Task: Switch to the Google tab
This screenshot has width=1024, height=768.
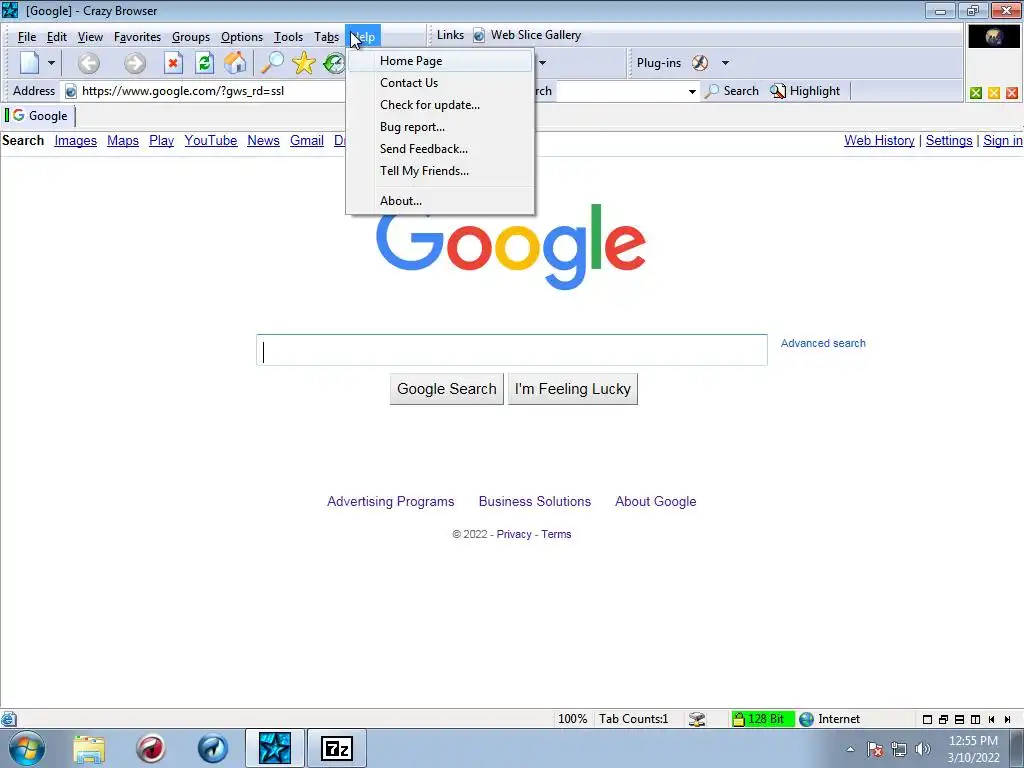Action: [x=39, y=116]
